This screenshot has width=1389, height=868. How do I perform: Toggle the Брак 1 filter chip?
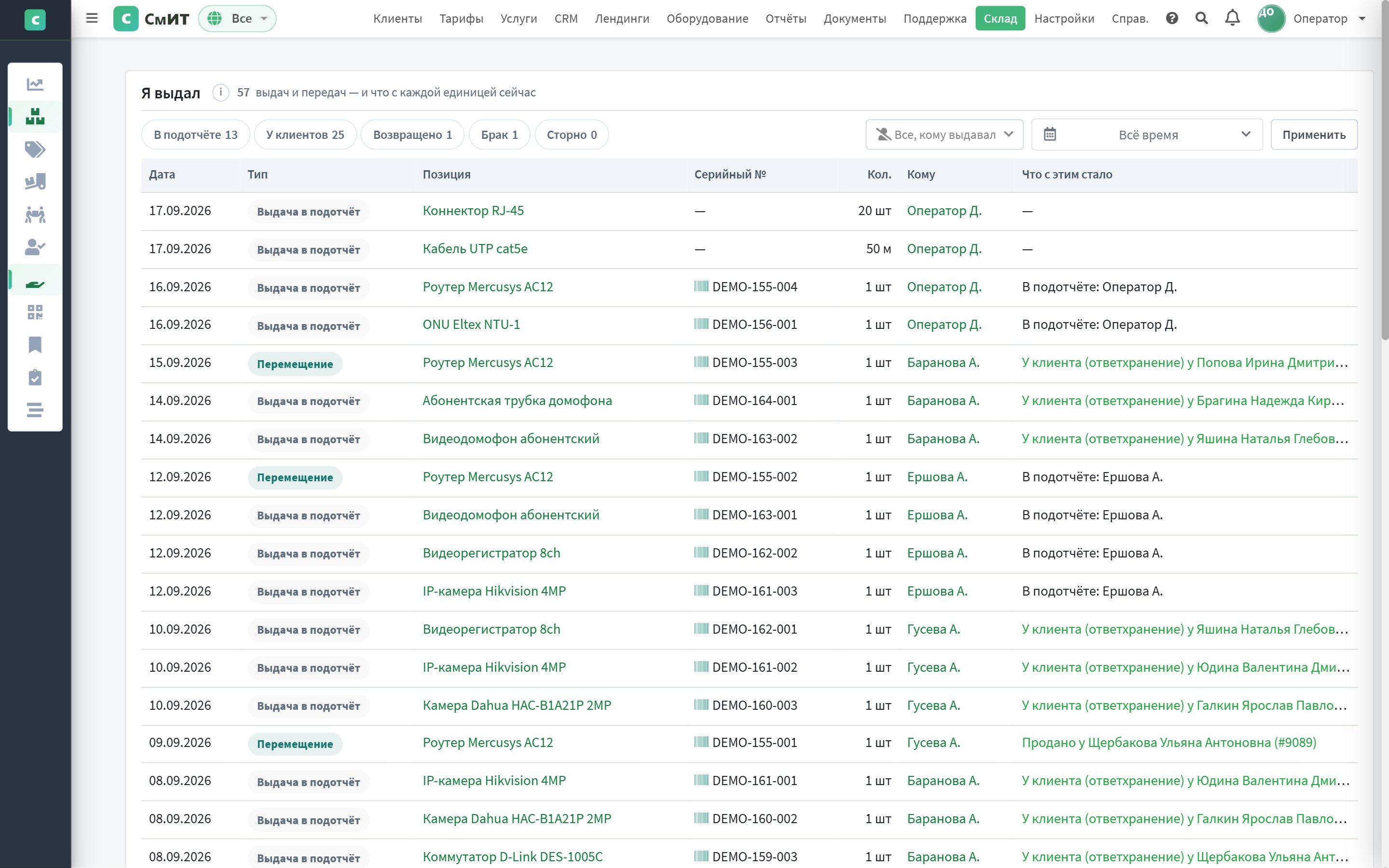point(499,135)
